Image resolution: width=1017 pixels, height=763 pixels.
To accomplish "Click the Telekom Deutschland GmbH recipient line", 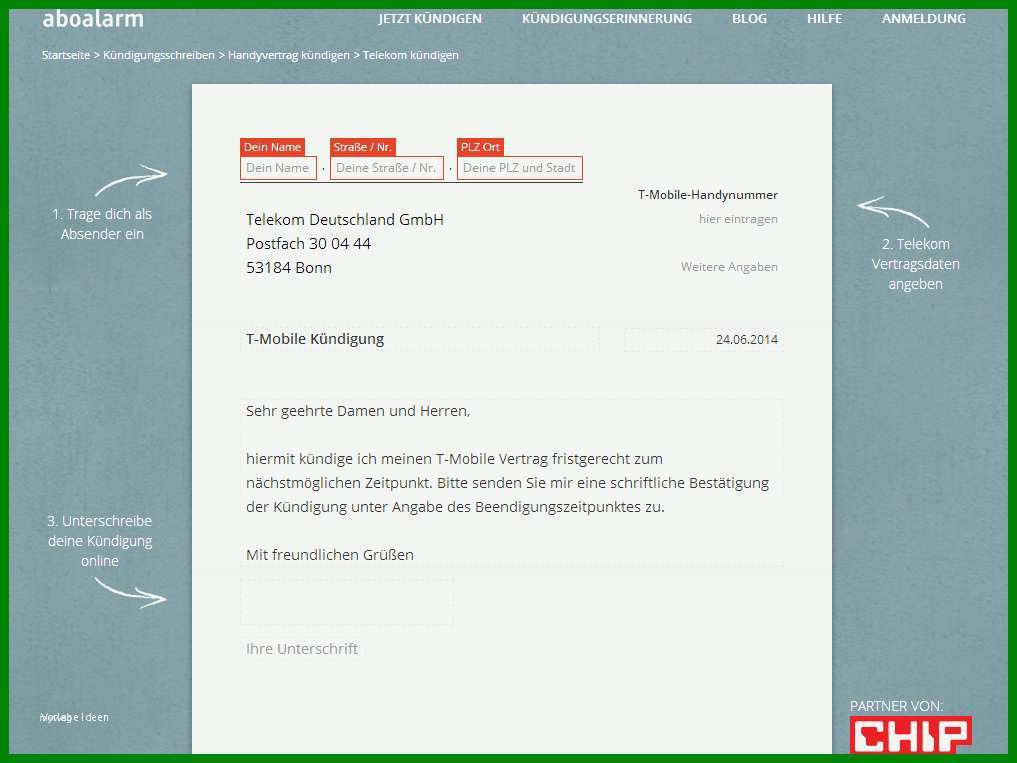I will coord(345,220).
